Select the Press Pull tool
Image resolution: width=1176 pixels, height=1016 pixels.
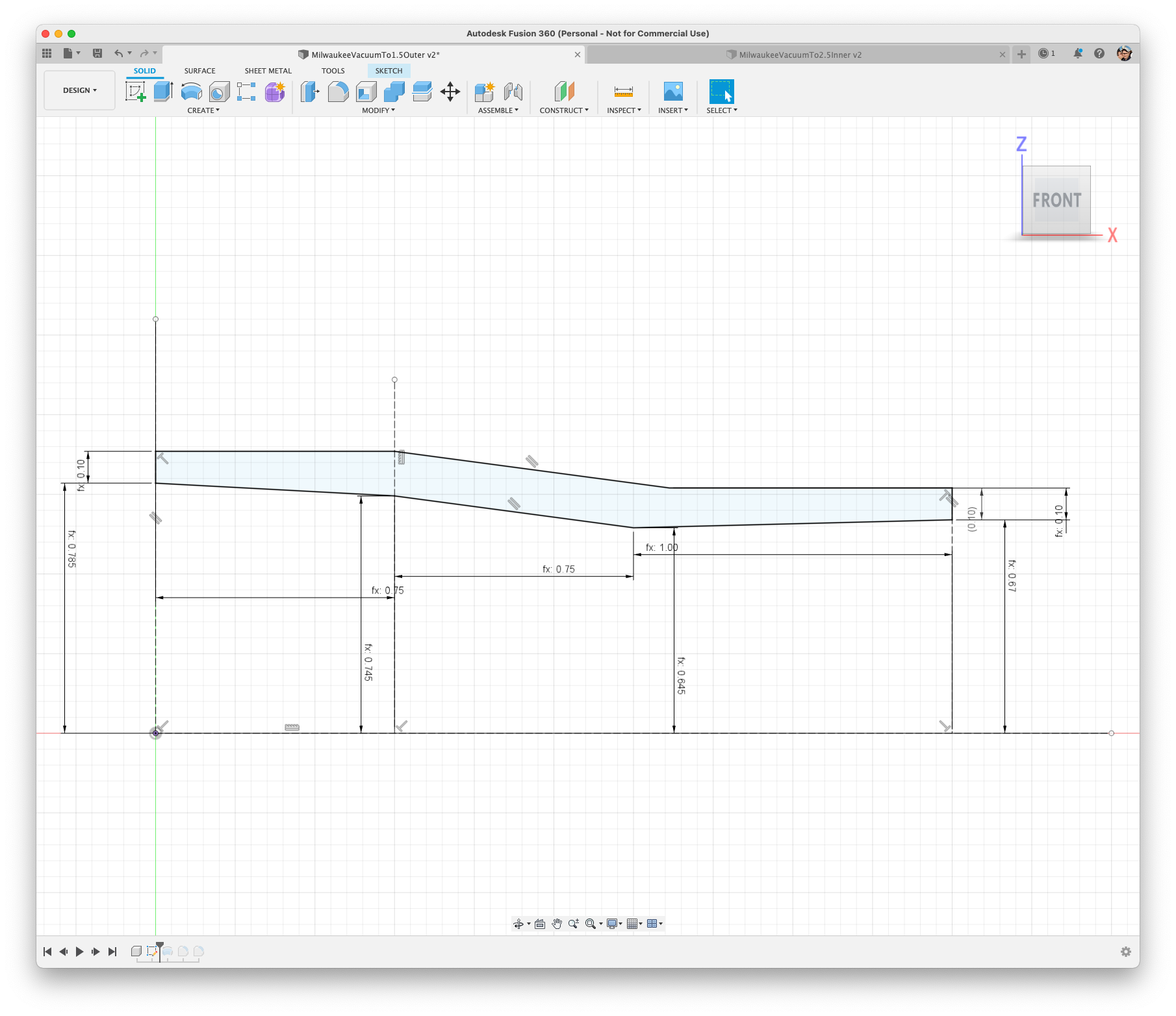pyautogui.click(x=310, y=92)
